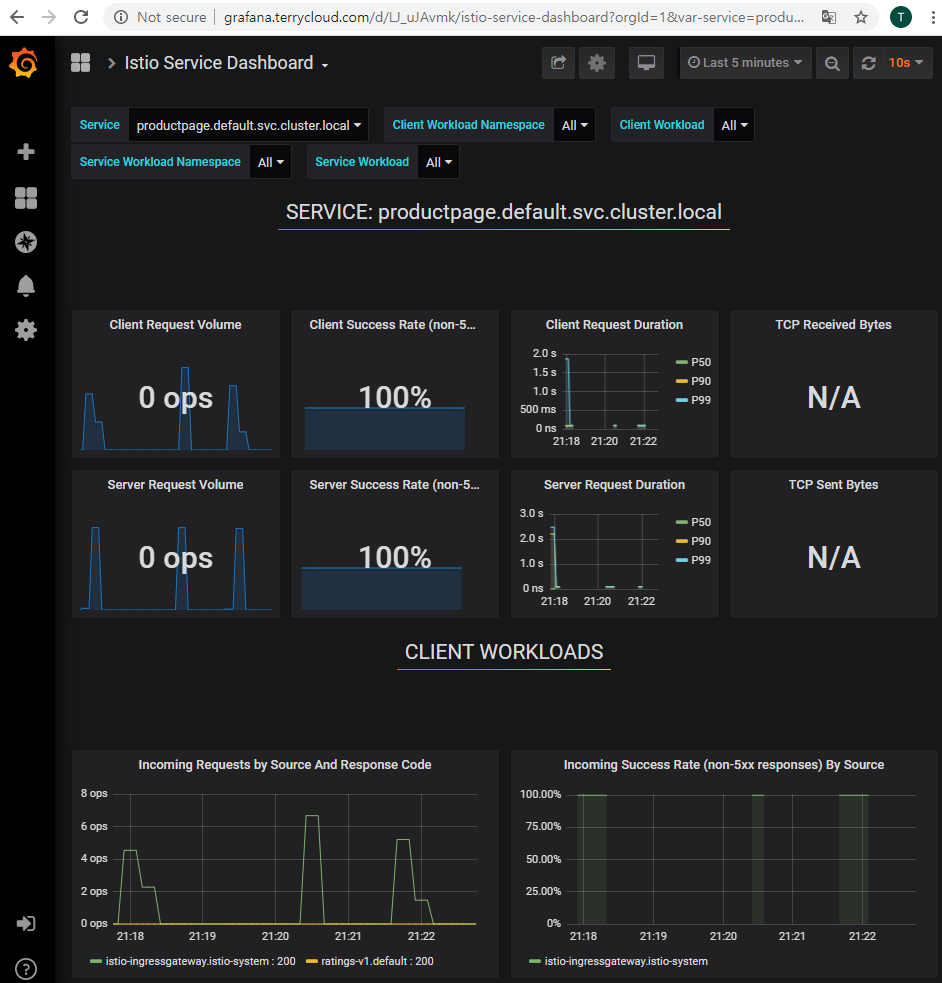Viewport: 942px width, 983px height.
Task: Reload the page with browser reload icon
Action: pyautogui.click(x=81, y=17)
